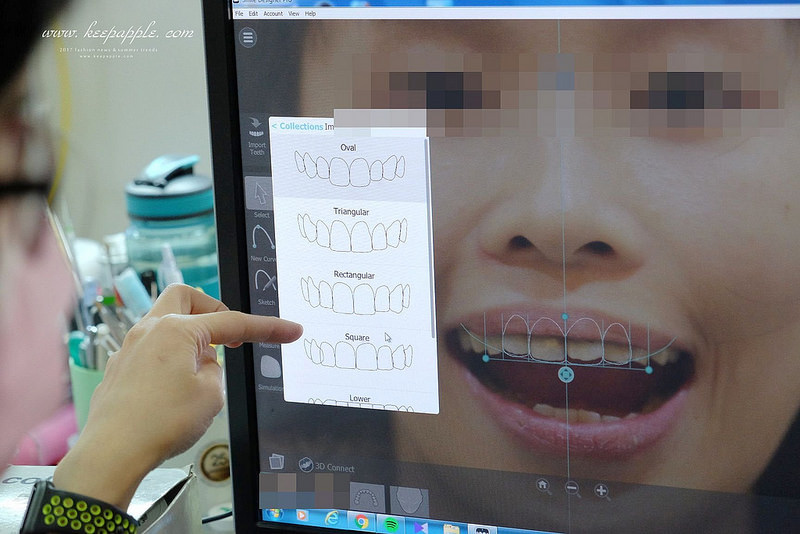Reset zoom with the home magnifier
Screen dimensions: 800x534
pyautogui.click(x=543, y=486)
